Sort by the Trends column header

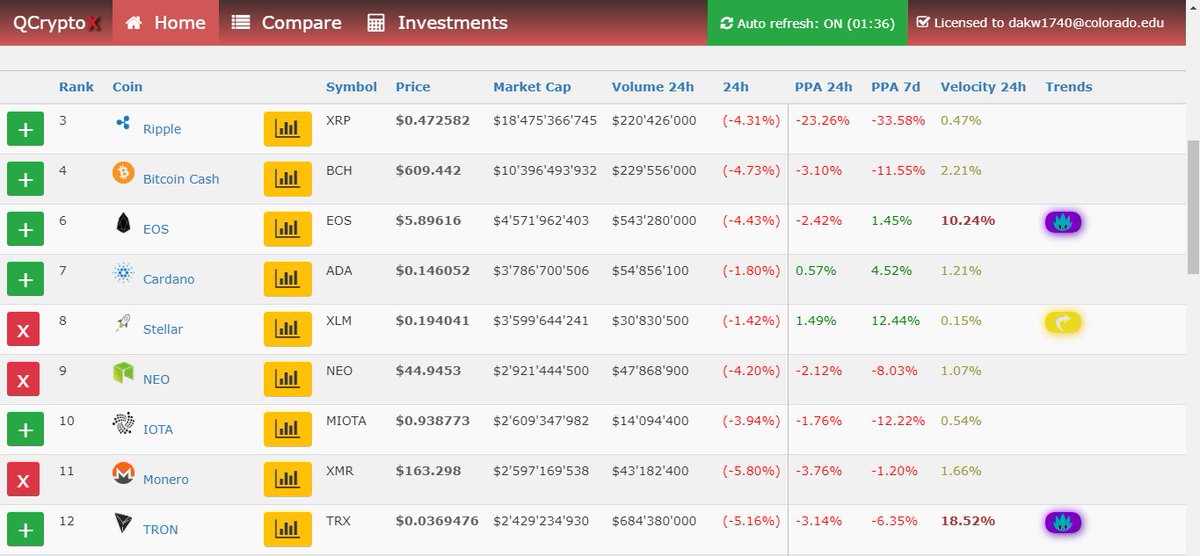1069,87
